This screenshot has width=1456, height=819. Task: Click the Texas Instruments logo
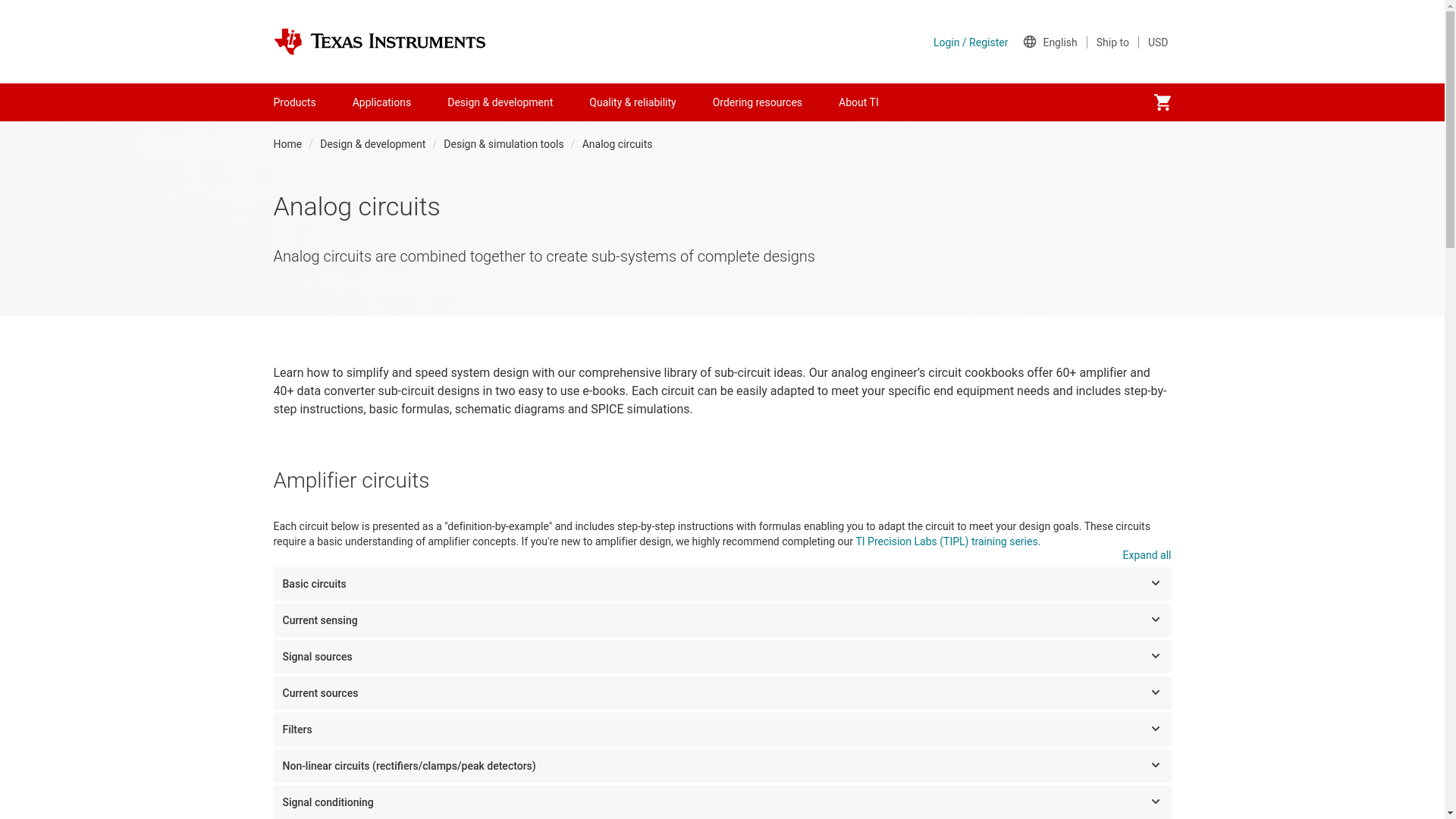pos(379,42)
